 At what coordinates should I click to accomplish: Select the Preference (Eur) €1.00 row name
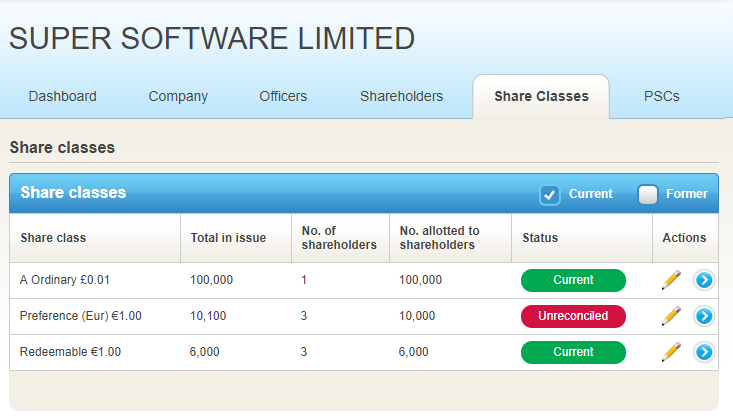(x=81, y=316)
